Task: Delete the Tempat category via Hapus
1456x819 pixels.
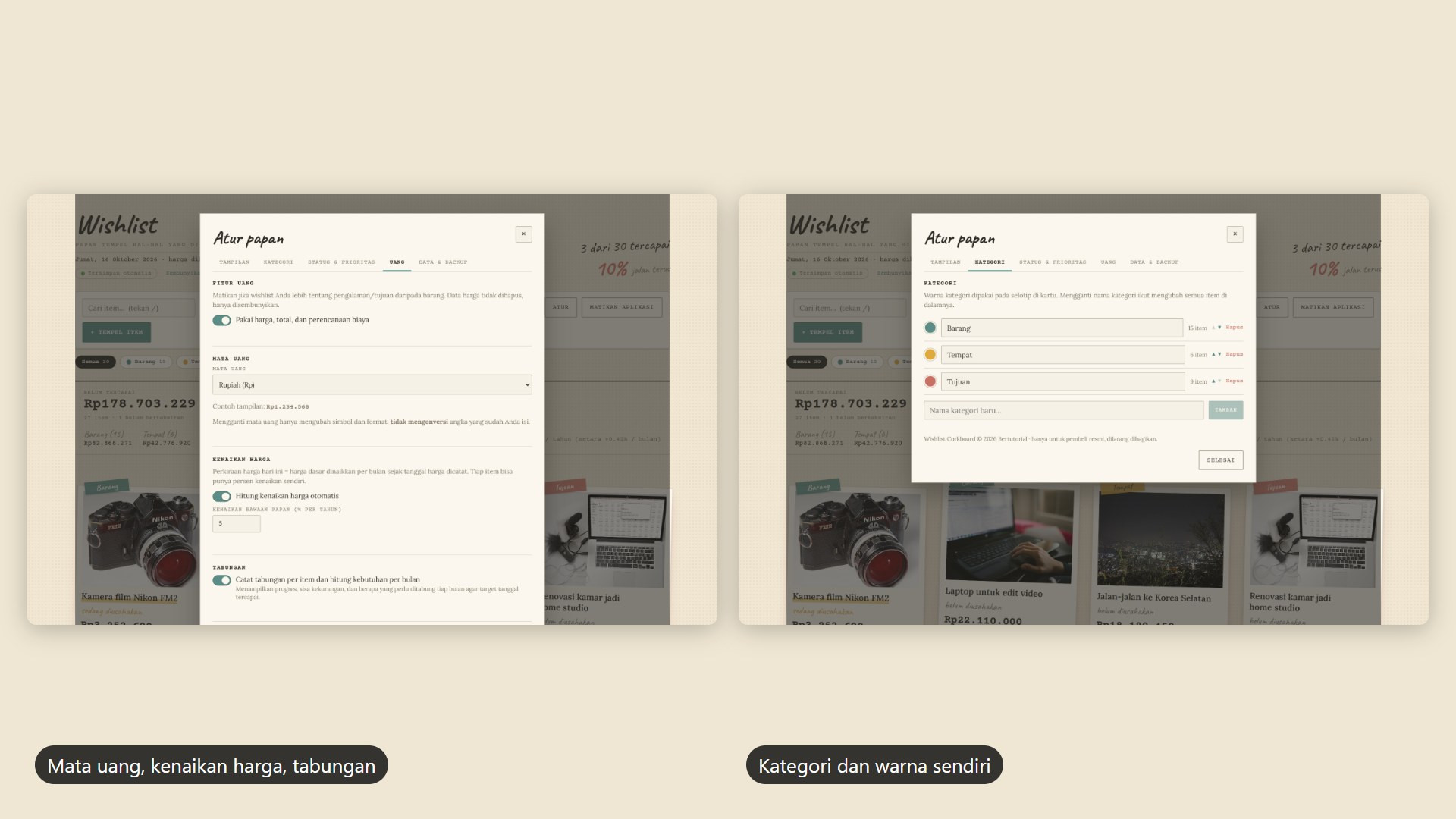Action: pos(1235,354)
